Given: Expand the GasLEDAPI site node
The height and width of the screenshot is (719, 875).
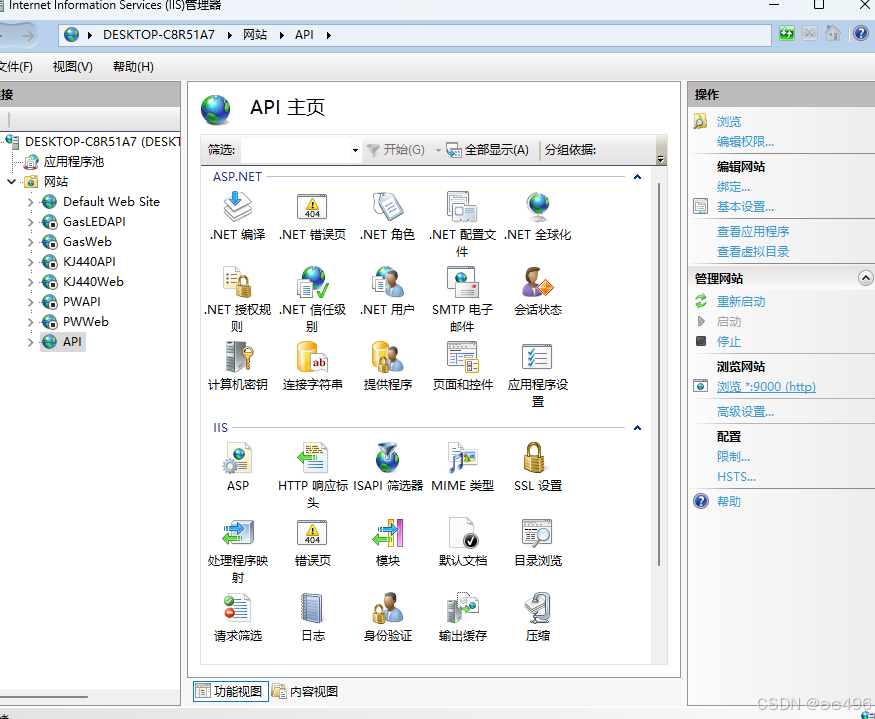Looking at the screenshot, I should tap(31, 222).
